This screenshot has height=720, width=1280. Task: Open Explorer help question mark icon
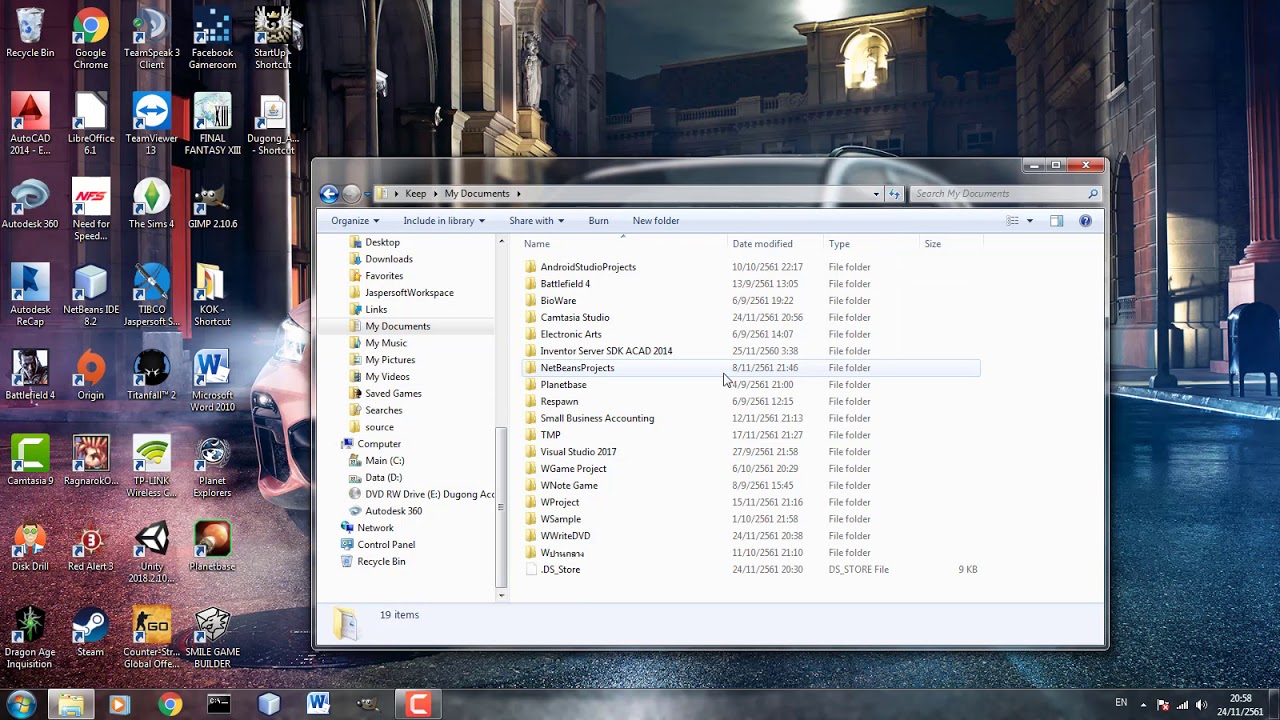coord(1085,221)
